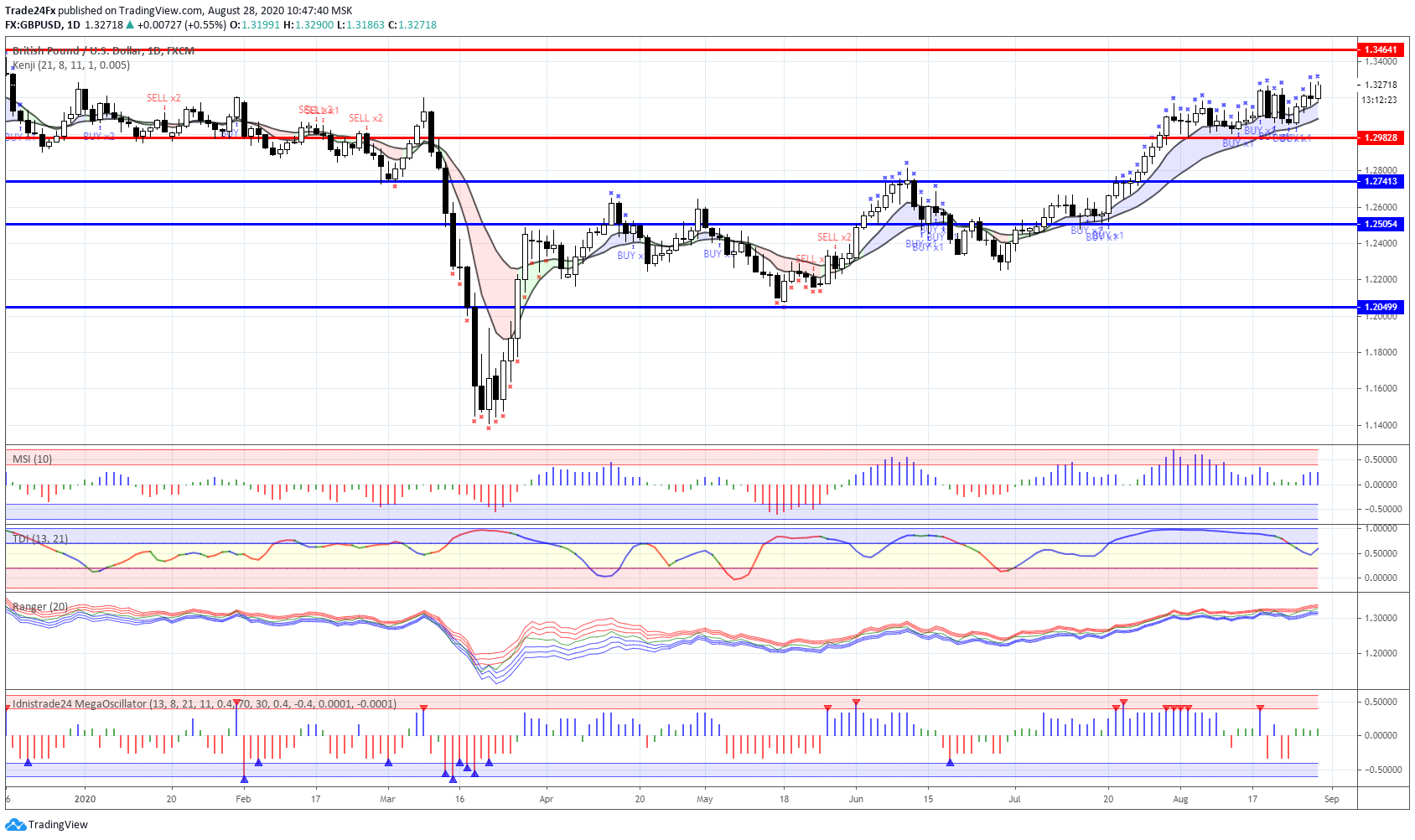Select the FX:GBPUSD symbol in the header
Image resolution: width=1415 pixels, height=840 pixels.
(34, 25)
